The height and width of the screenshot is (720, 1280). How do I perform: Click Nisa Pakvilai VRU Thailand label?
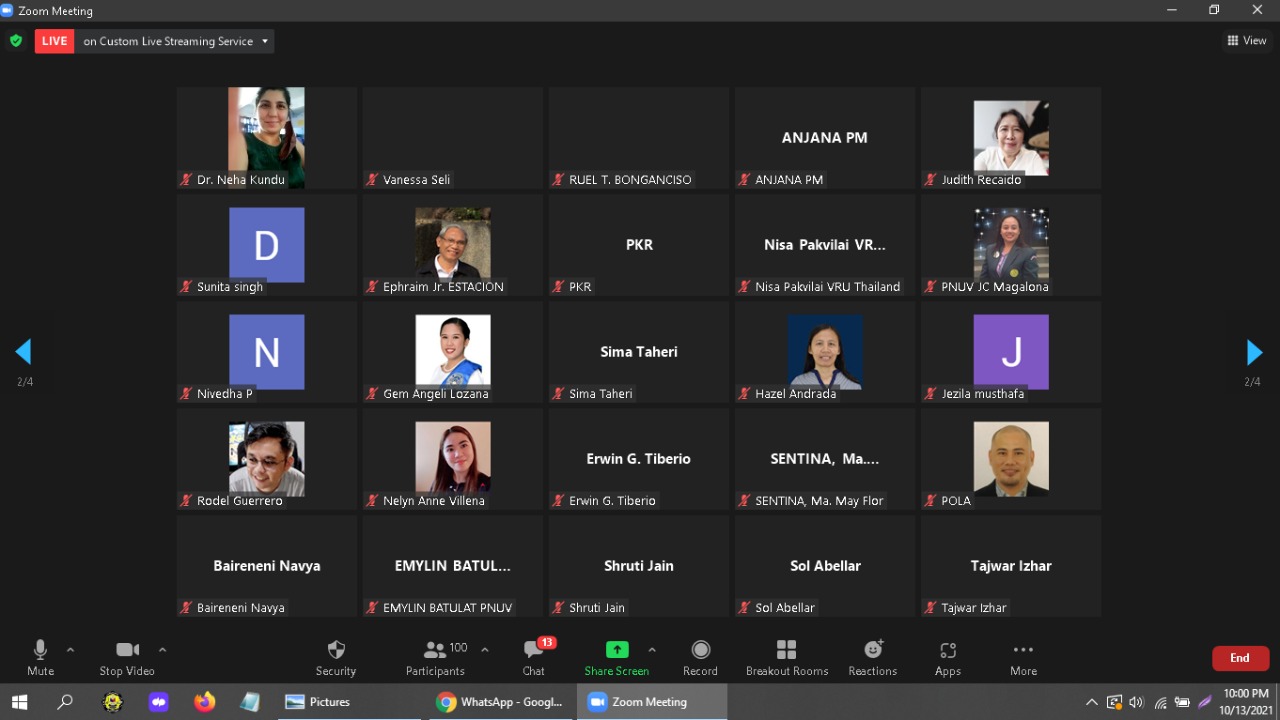(x=828, y=287)
